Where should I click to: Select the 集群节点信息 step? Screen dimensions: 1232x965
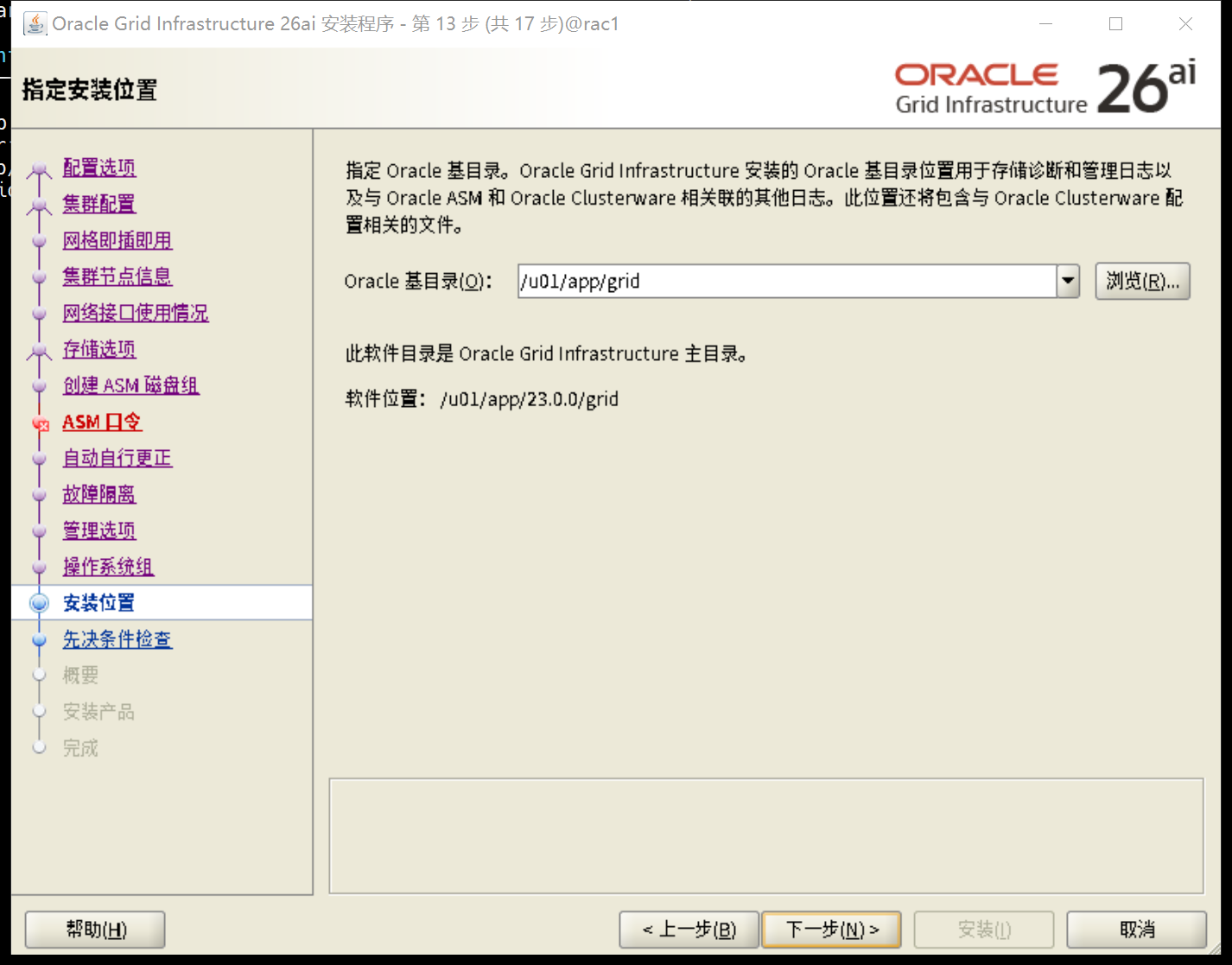(117, 276)
